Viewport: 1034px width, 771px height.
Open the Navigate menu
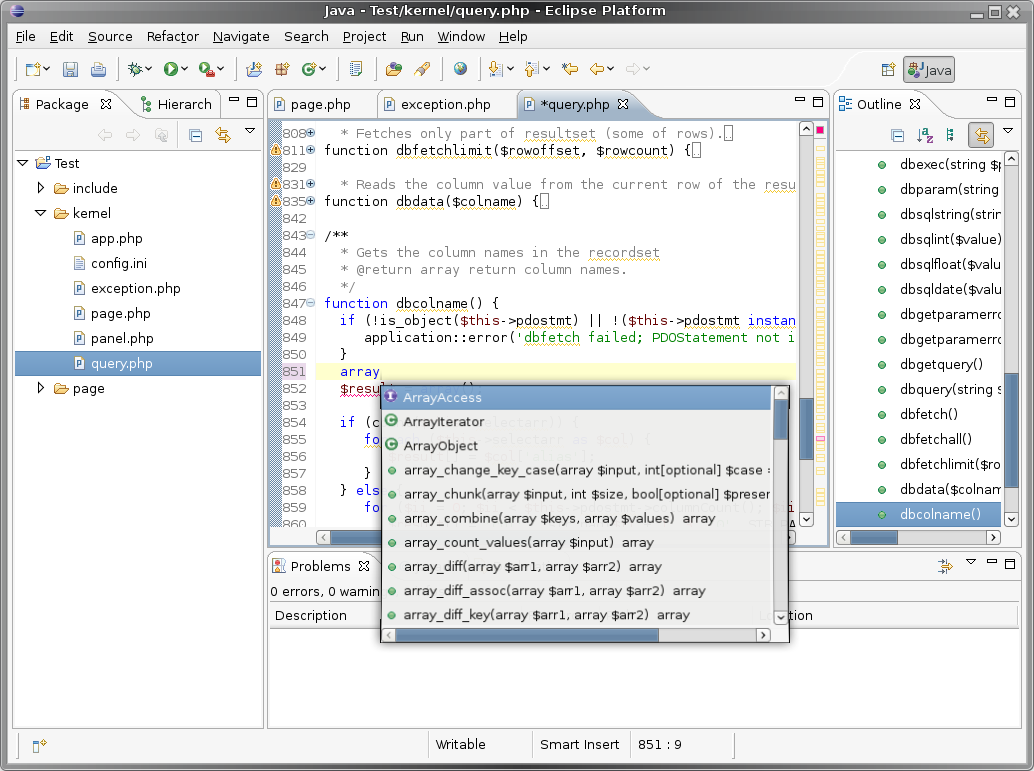tap(241, 37)
